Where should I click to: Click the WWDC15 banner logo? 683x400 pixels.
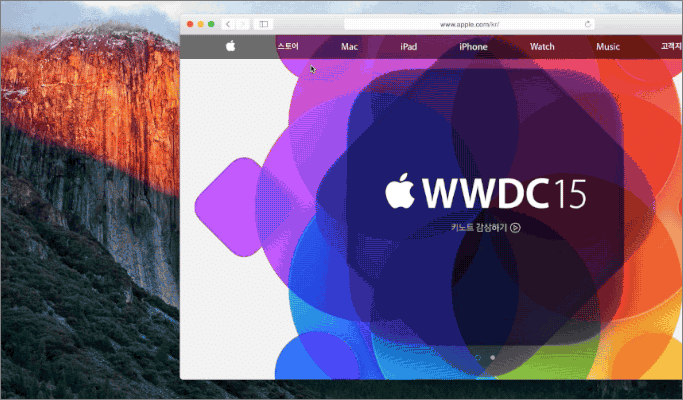[x=486, y=191]
